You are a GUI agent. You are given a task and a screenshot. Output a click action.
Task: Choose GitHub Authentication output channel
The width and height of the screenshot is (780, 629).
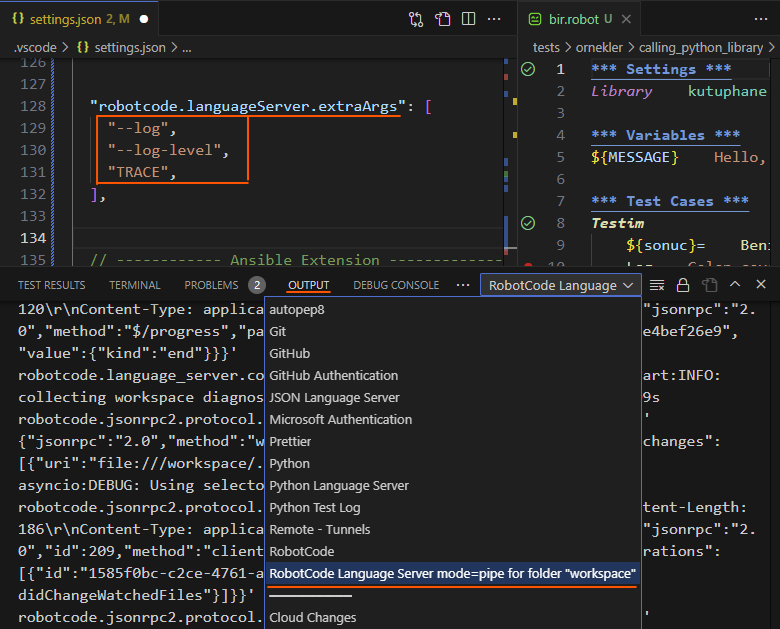pyautogui.click(x=453, y=375)
